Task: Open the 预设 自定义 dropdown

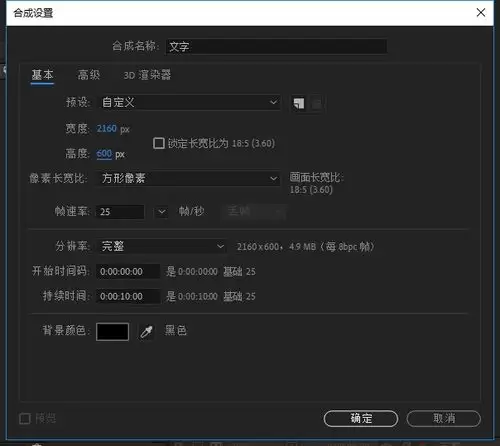Action: tap(189, 102)
